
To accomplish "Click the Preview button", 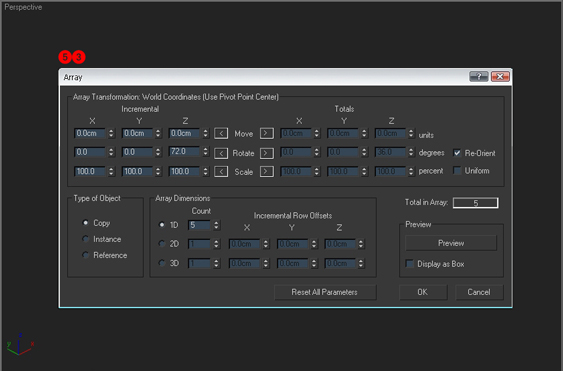I will coord(451,243).
